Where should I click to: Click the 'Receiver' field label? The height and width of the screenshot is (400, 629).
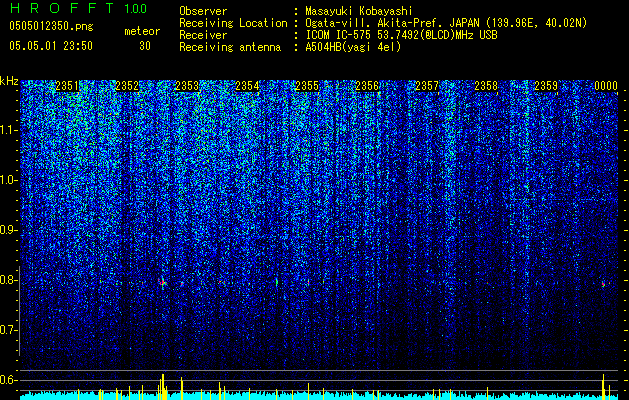click(203, 35)
